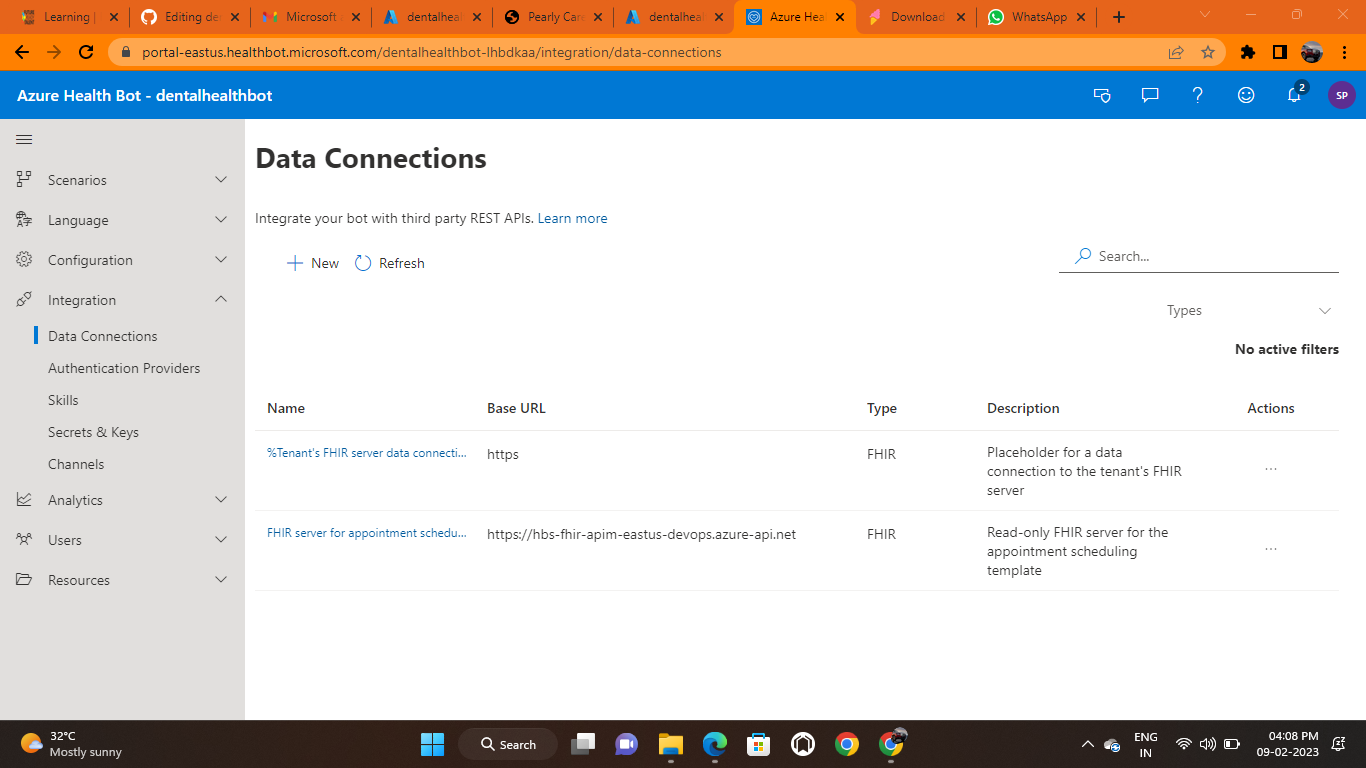Click the Language sidebar icon
The width and height of the screenshot is (1366, 768).
tap(24, 220)
